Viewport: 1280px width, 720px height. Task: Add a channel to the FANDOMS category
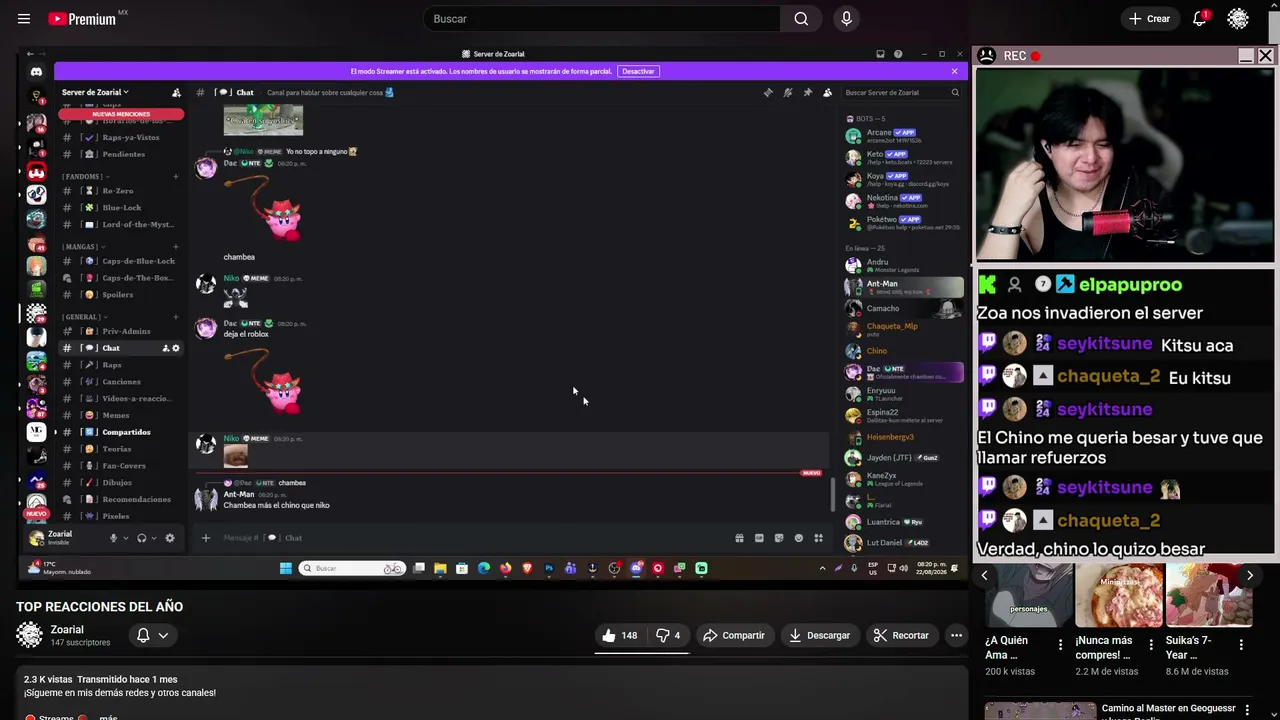click(175, 177)
